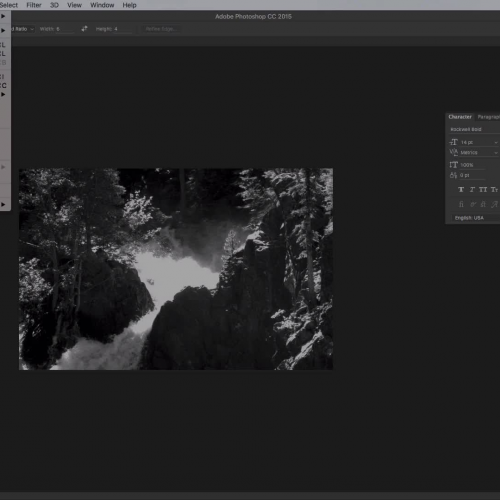Toggle Small Caps style
500x500 pixels.
(494, 190)
